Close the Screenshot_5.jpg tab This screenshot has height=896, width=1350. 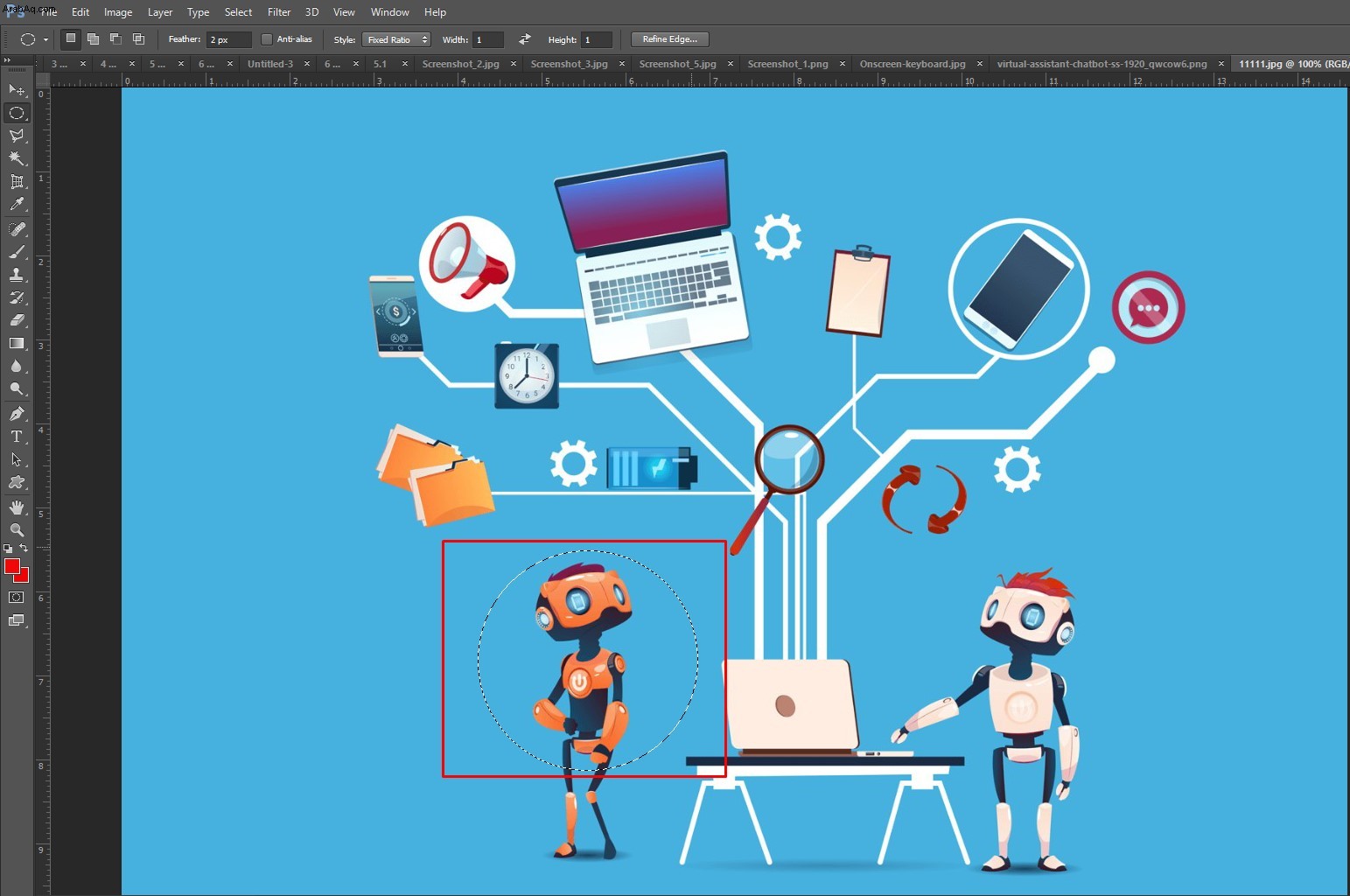click(x=731, y=64)
